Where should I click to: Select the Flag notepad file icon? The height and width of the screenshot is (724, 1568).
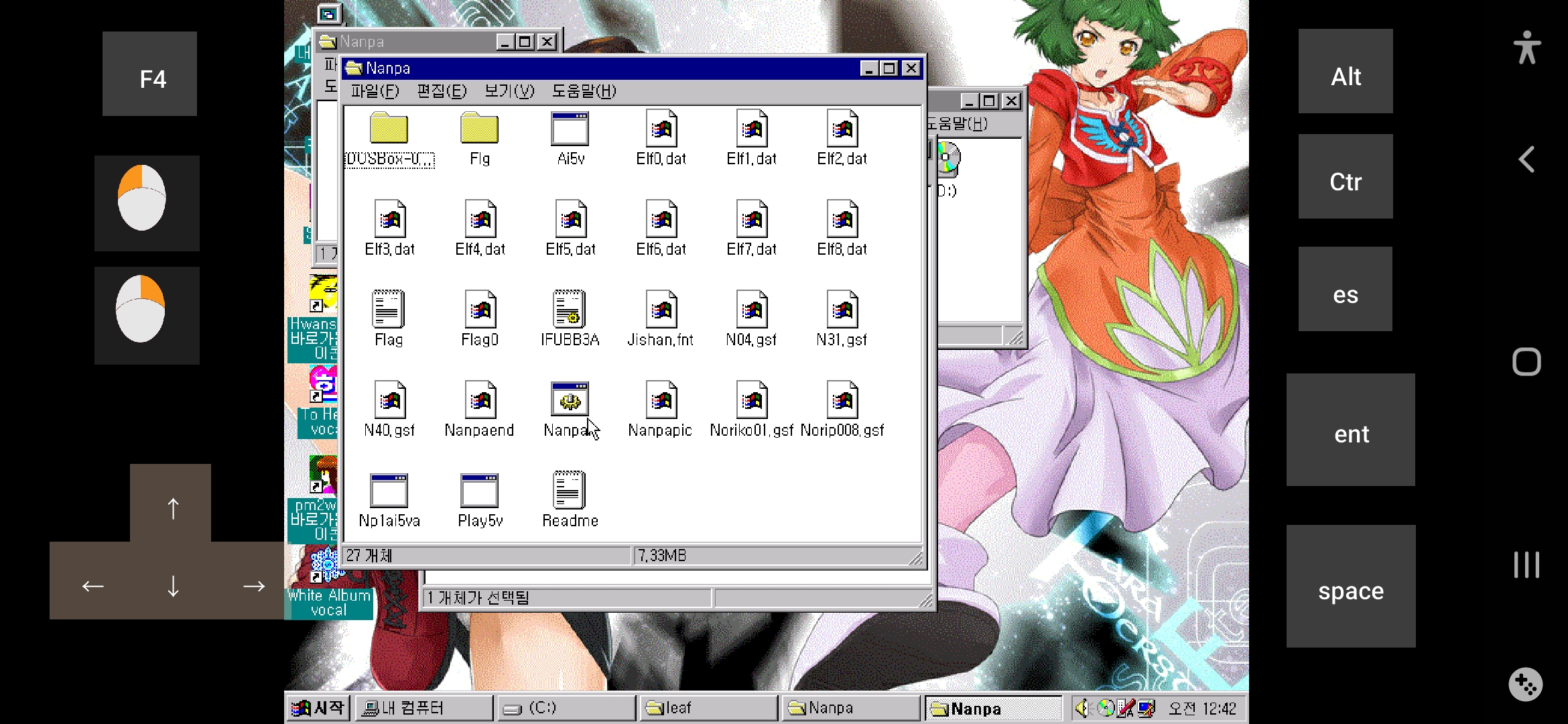coord(389,310)
